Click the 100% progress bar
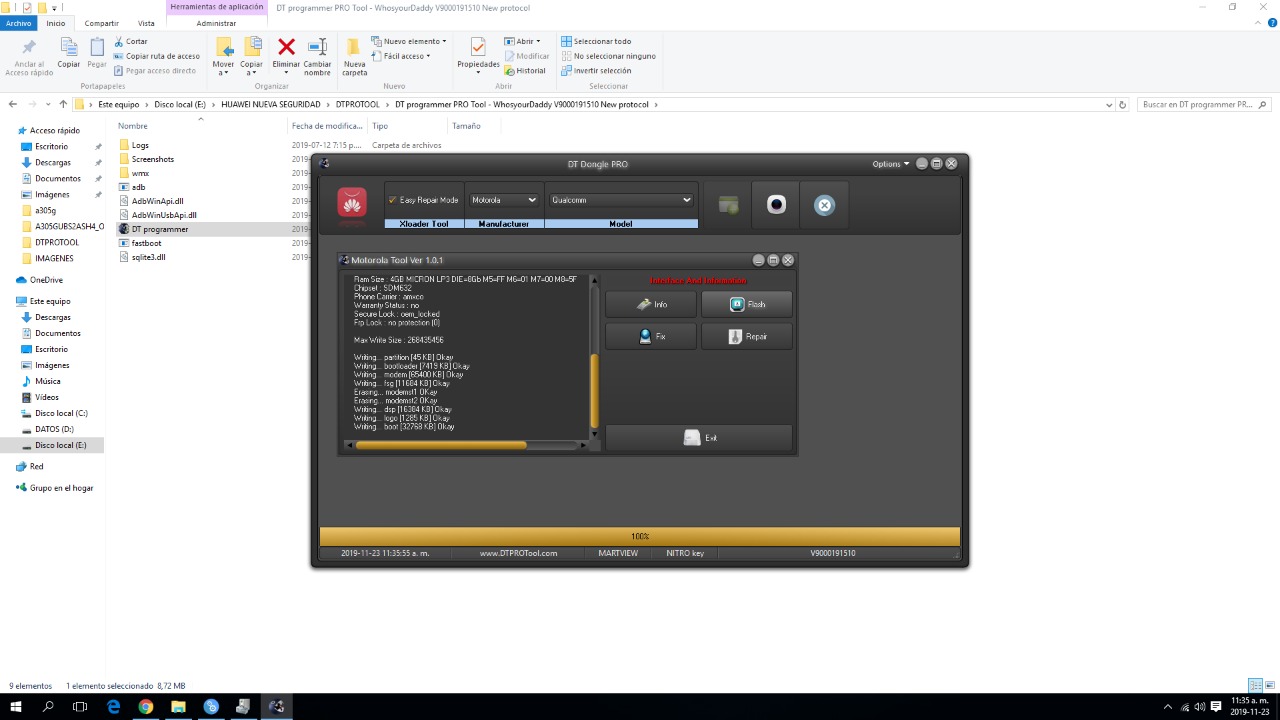The height and width of the screenshot is (720, 1280). tap(640, 537)
